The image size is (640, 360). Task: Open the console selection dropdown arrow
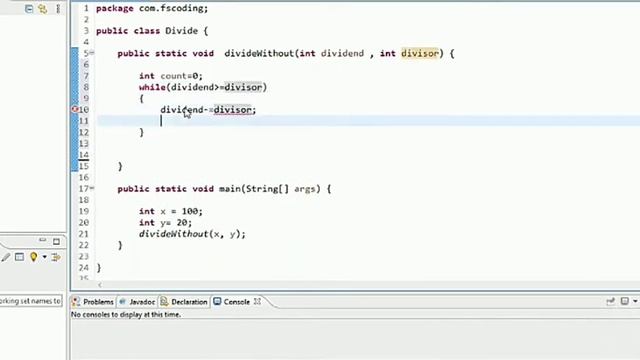coord(635,301)
